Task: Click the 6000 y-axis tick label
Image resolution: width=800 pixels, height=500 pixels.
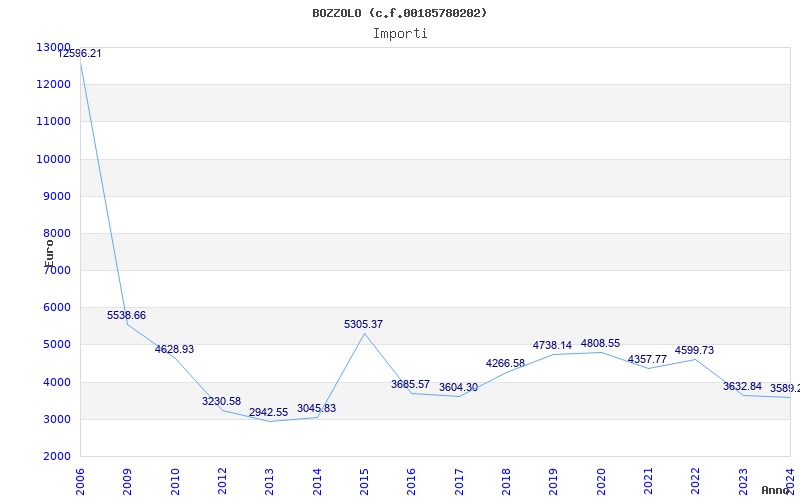Action: click(56, 308)
